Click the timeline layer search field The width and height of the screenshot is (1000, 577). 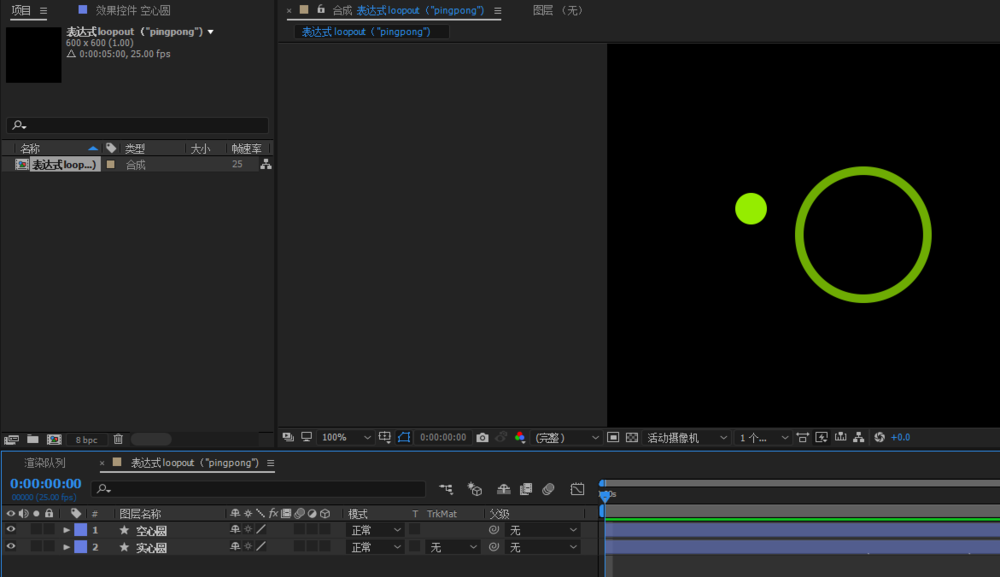(258, 489)
